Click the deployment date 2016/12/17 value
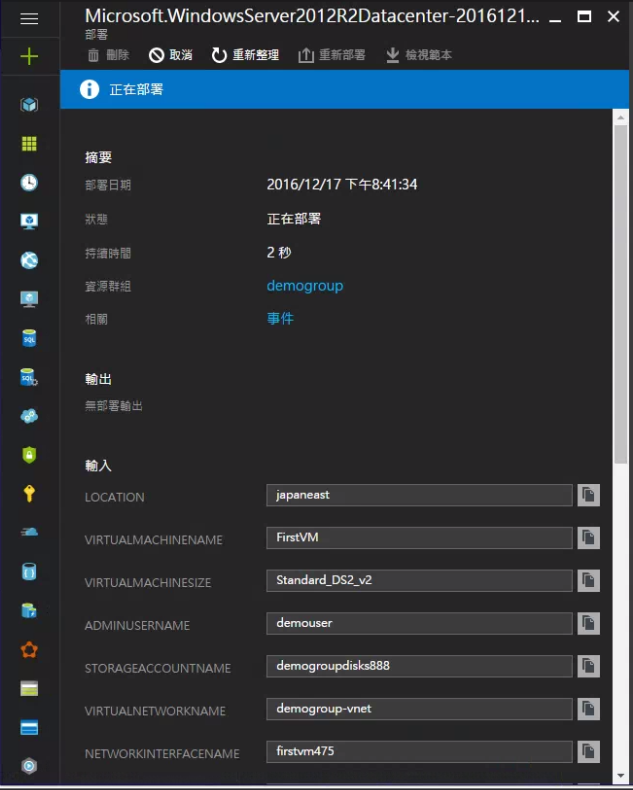This screenshot has width=633, height=790. coord(342,184)
